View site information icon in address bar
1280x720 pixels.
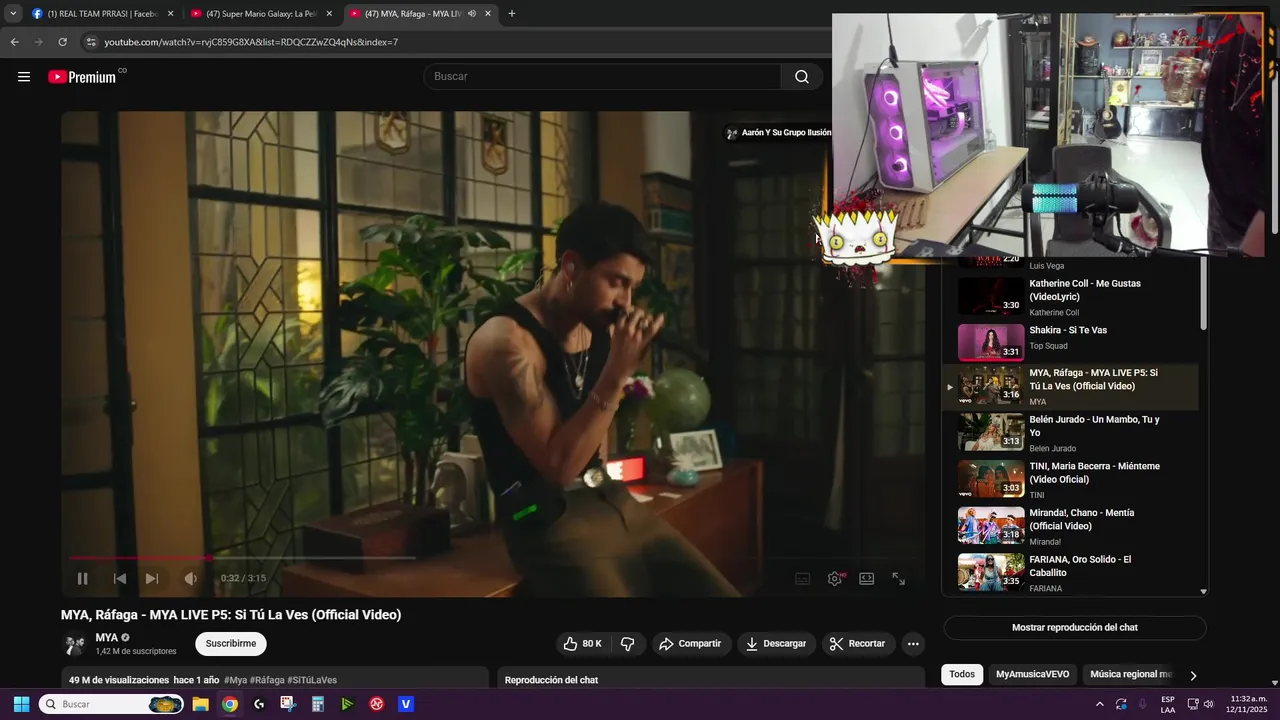point(91,42)
